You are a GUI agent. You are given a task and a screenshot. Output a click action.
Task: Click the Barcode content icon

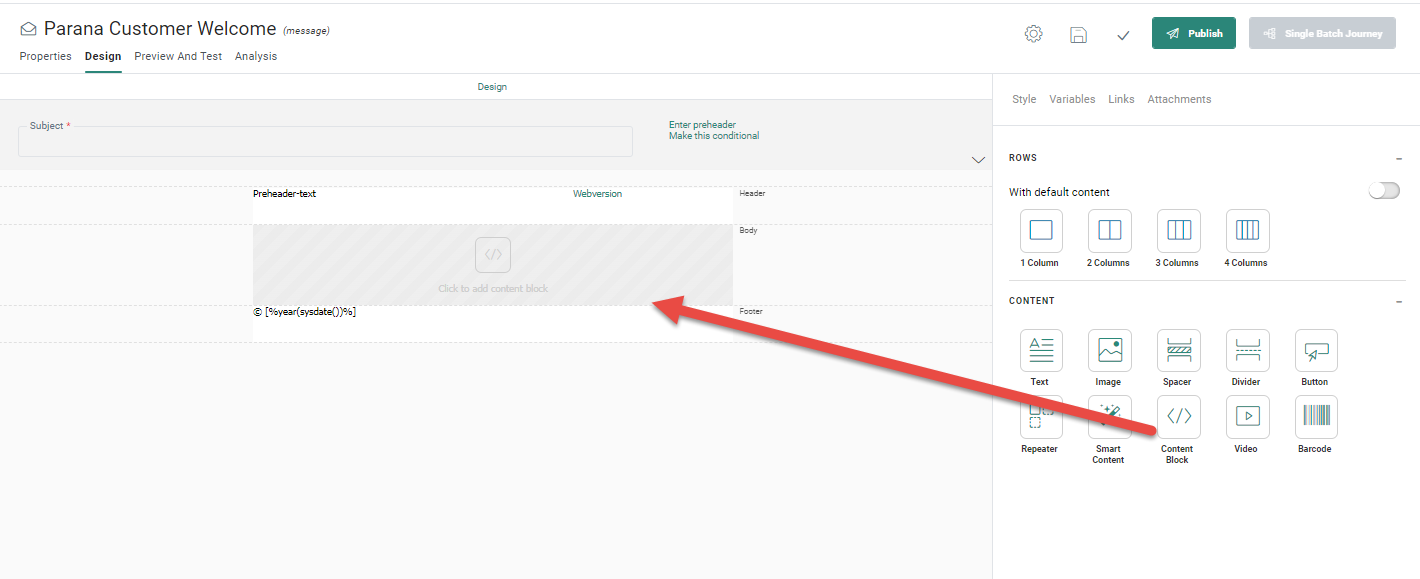[1315, 417]
